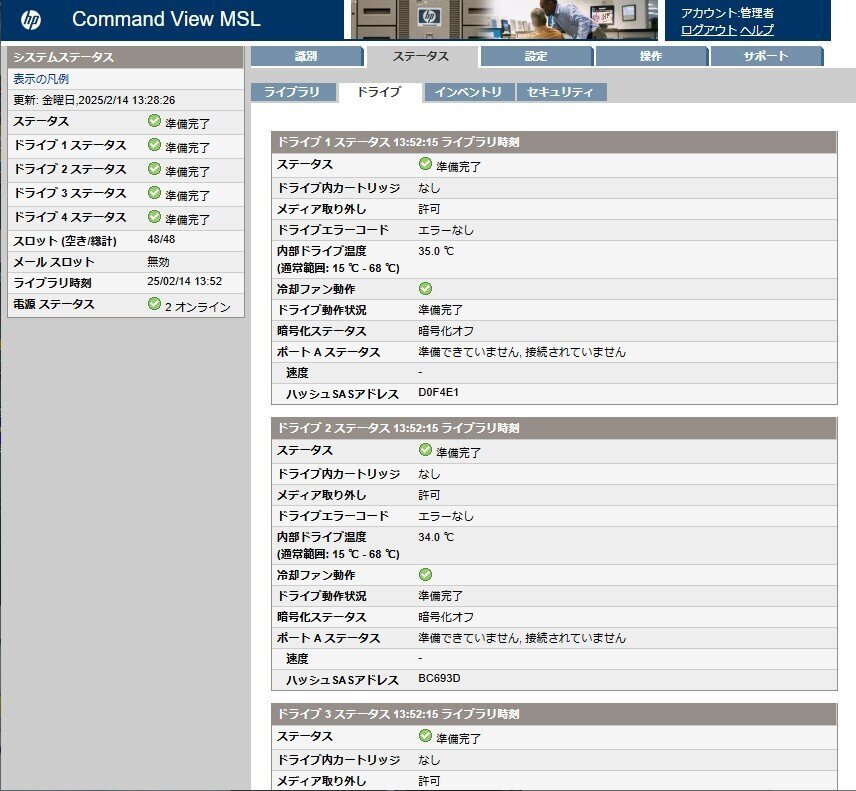Click Drive 1 暗号化ステータス value 暗号化オフ
Viewport: 856px width, 791px height.
446,331
